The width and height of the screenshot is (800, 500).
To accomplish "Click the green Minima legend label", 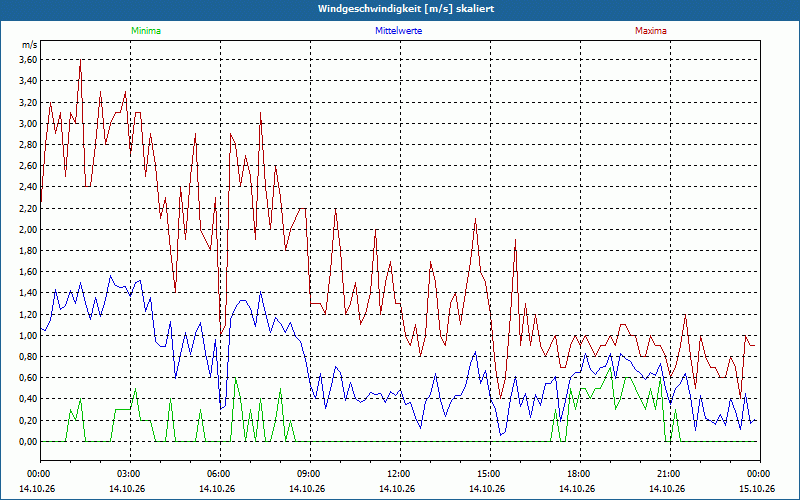I will pos(146,31).
